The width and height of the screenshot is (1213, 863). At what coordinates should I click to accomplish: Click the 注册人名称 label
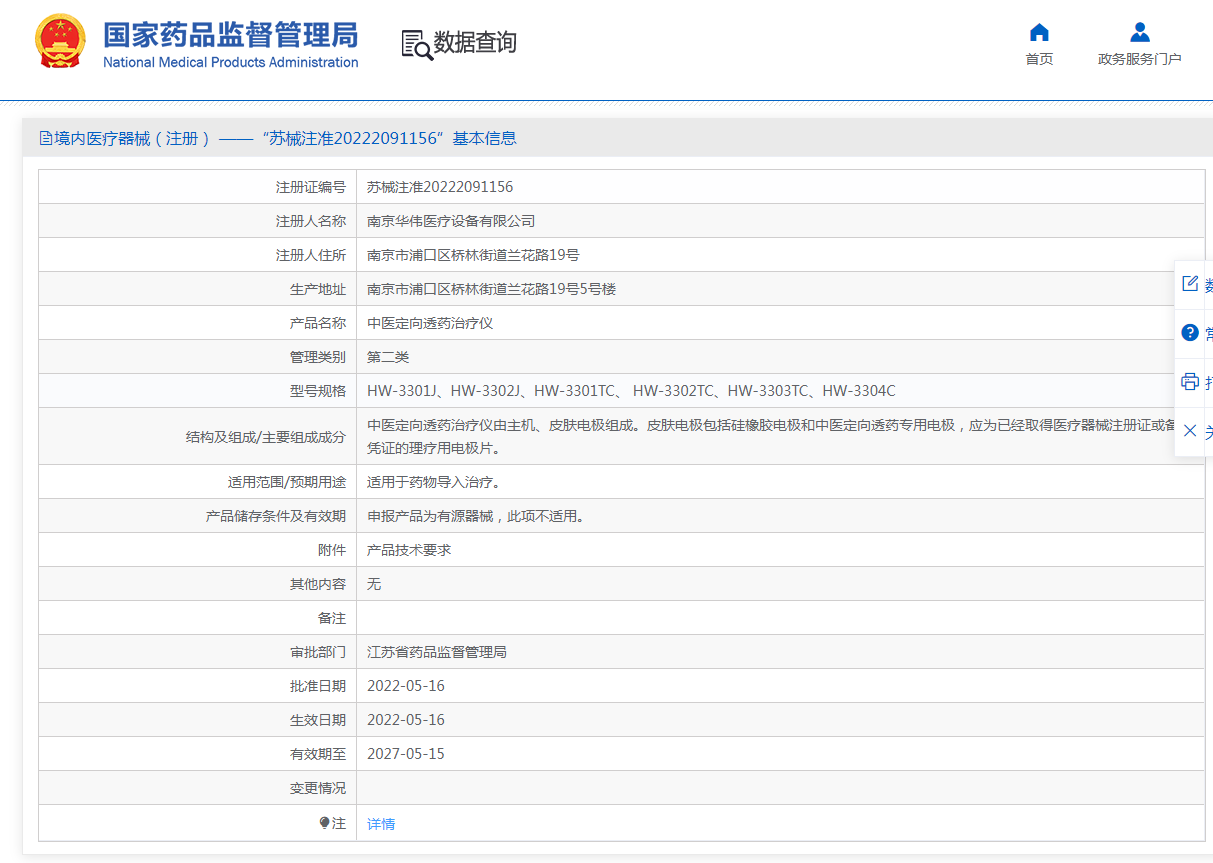(311, 221)
